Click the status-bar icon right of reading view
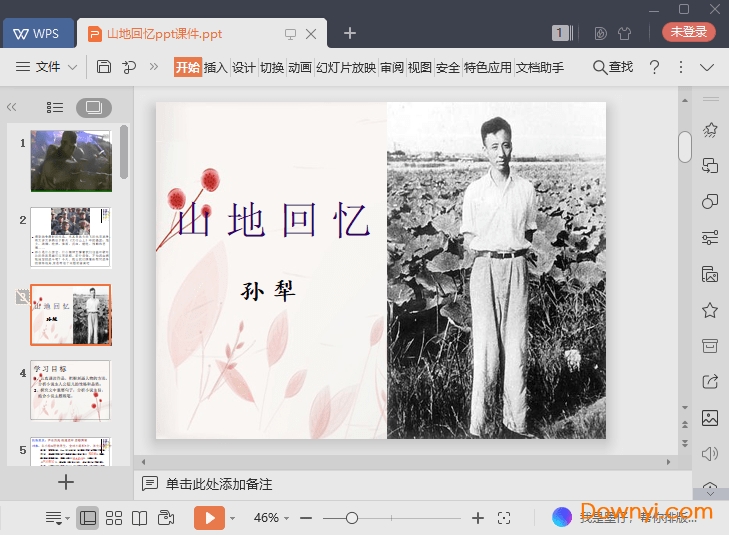729x535 pixels. (x=166, y=518)
